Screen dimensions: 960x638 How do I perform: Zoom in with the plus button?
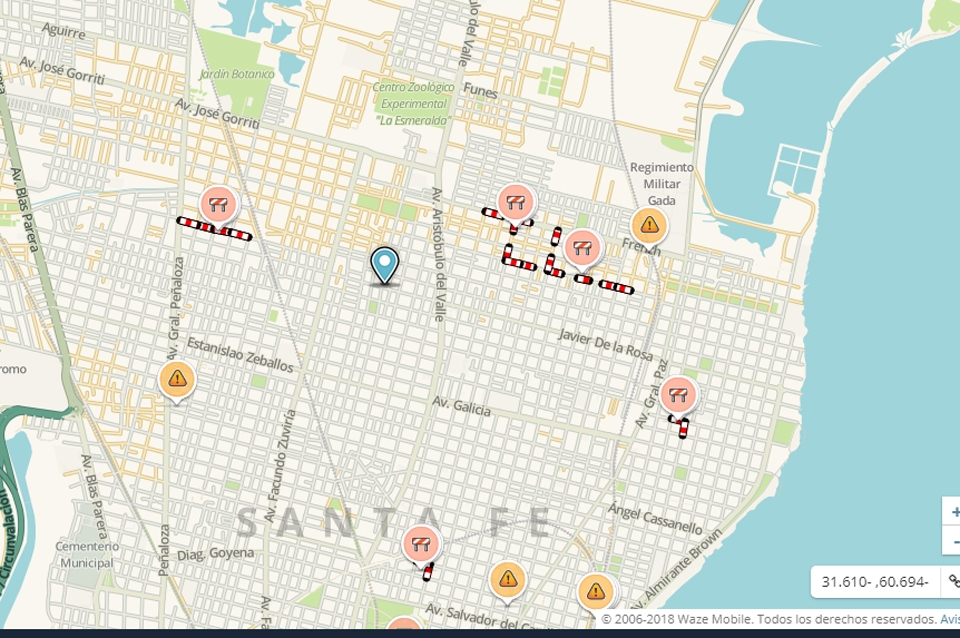coord(954,511)
